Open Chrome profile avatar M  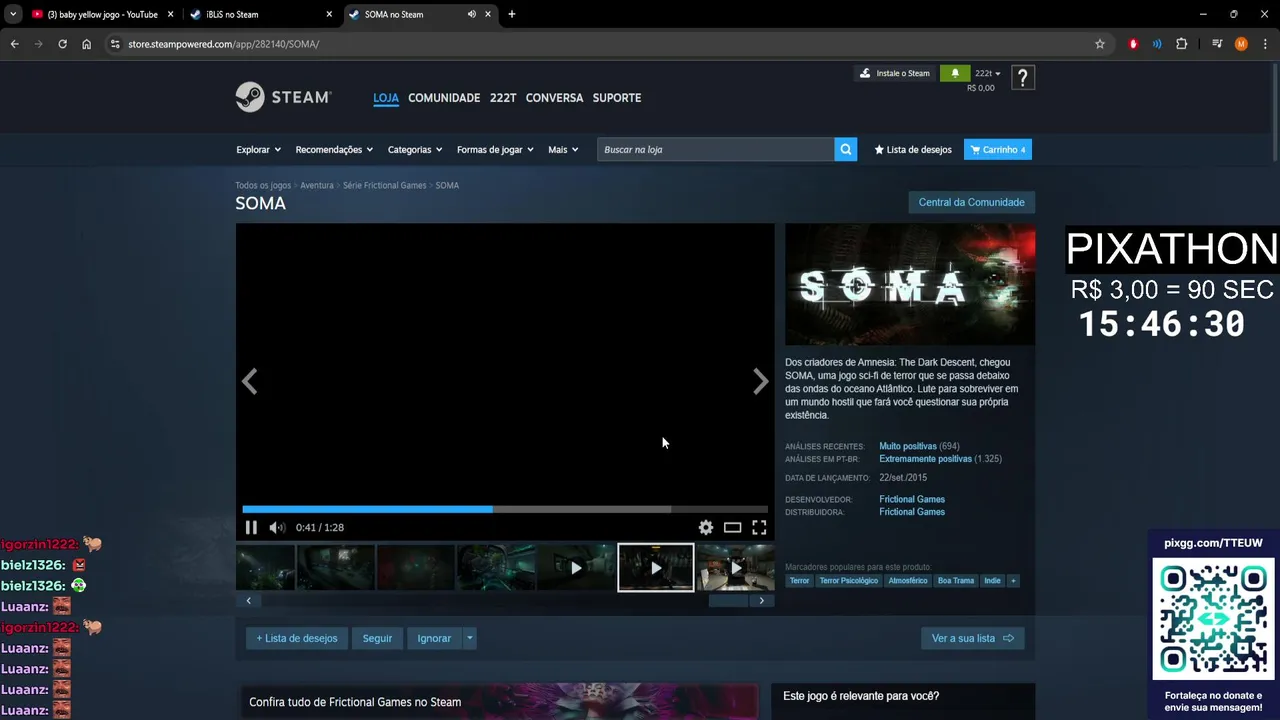pos(1241,44)
